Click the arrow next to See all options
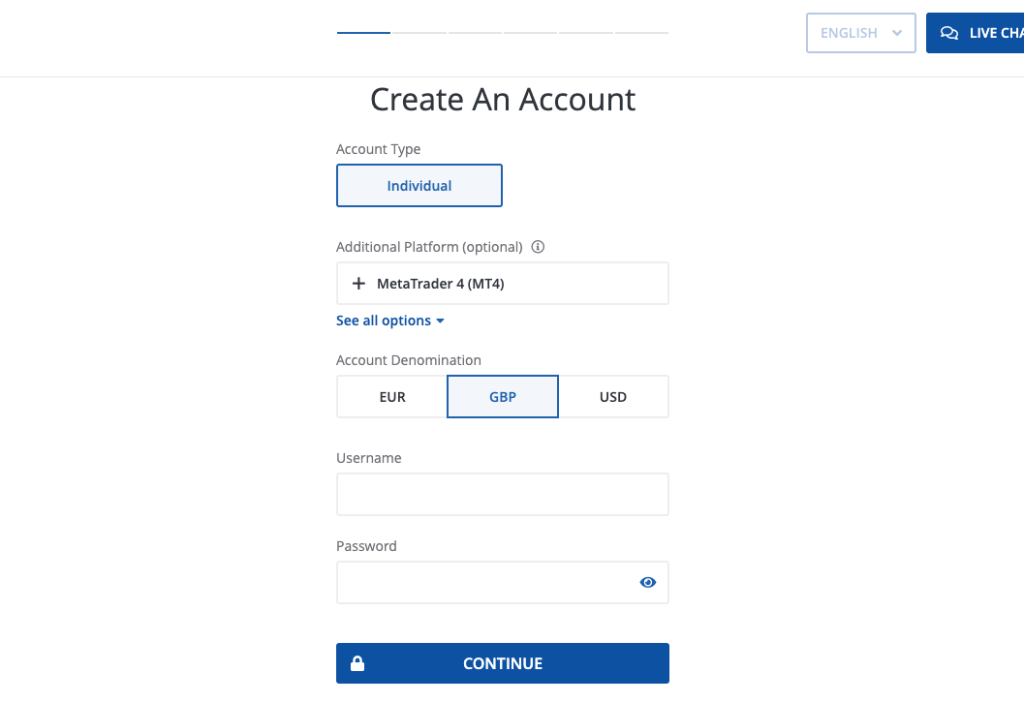Screen dimensions: 1024x703 438,320
